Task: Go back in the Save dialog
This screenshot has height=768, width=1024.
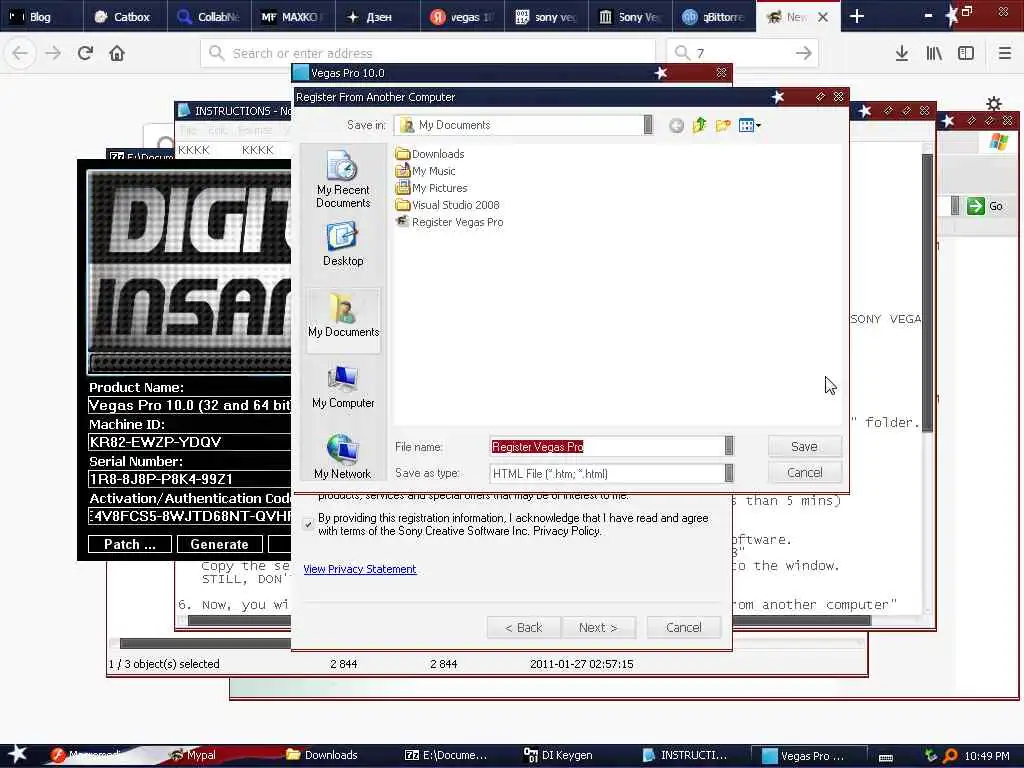Action: 677,125
